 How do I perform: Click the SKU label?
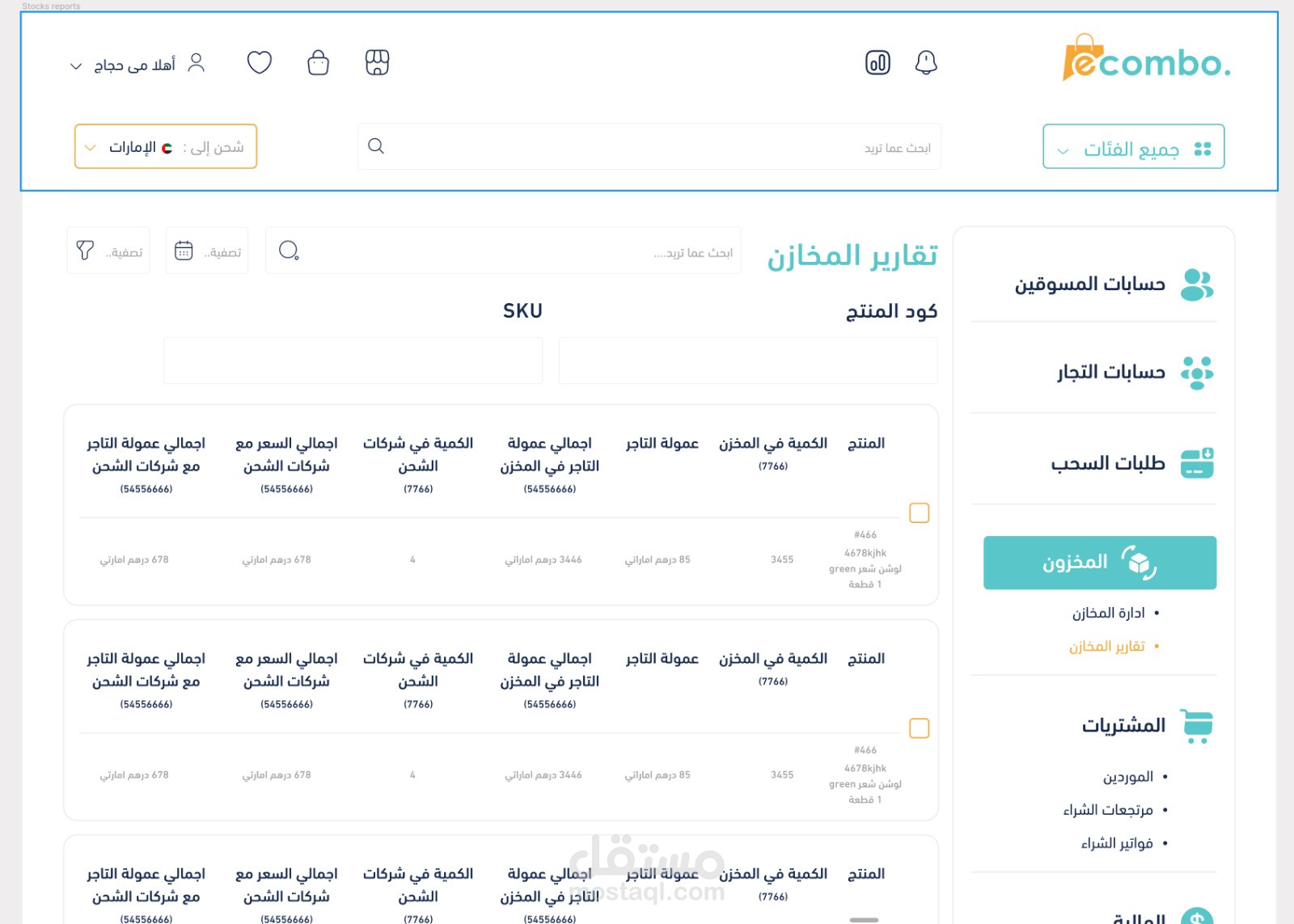522,311
